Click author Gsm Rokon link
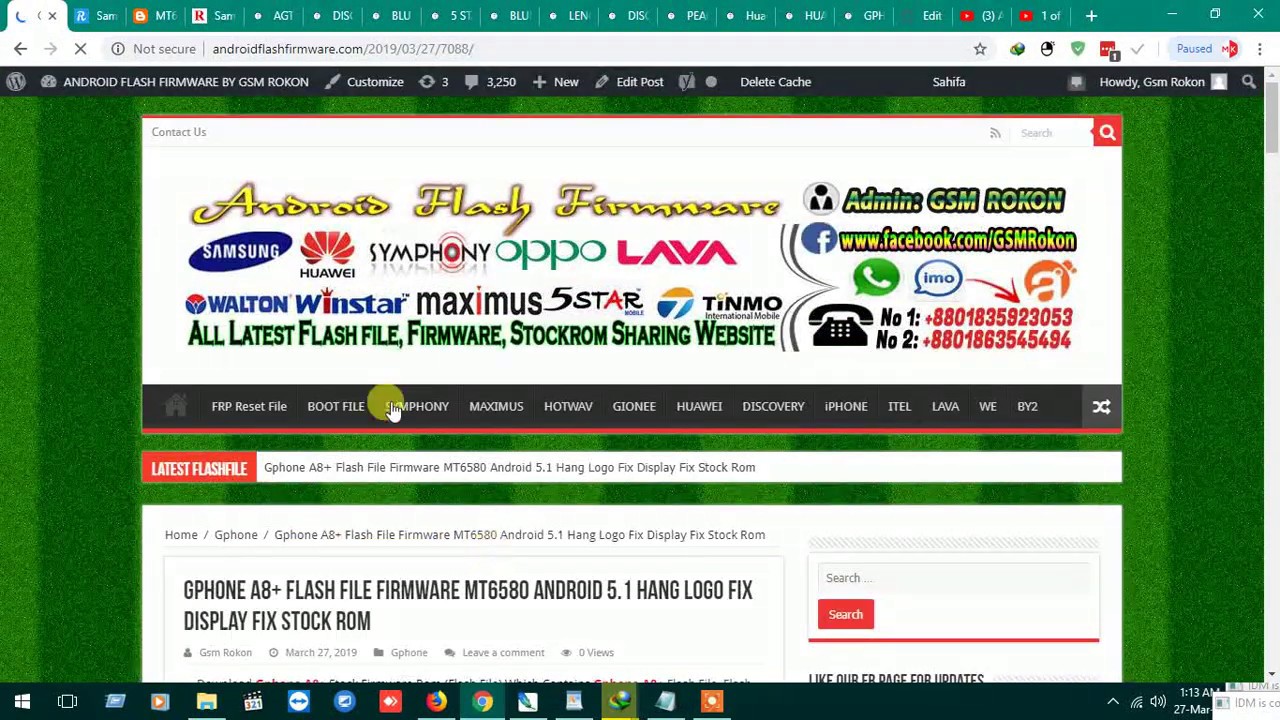This screenshot has height=720, width=1280. click(x=225, y=653)
